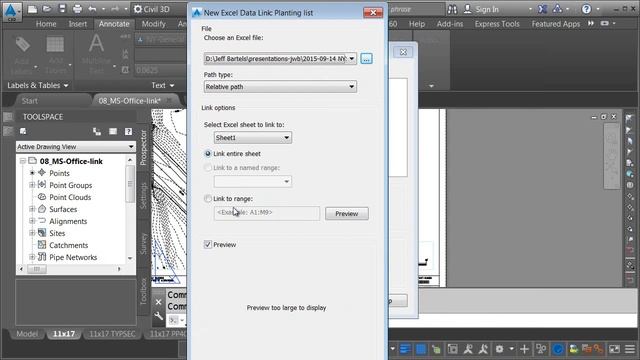Select the Link entire sheet radio button
Viewport: 640px width, 360px height.
(208, 154)
